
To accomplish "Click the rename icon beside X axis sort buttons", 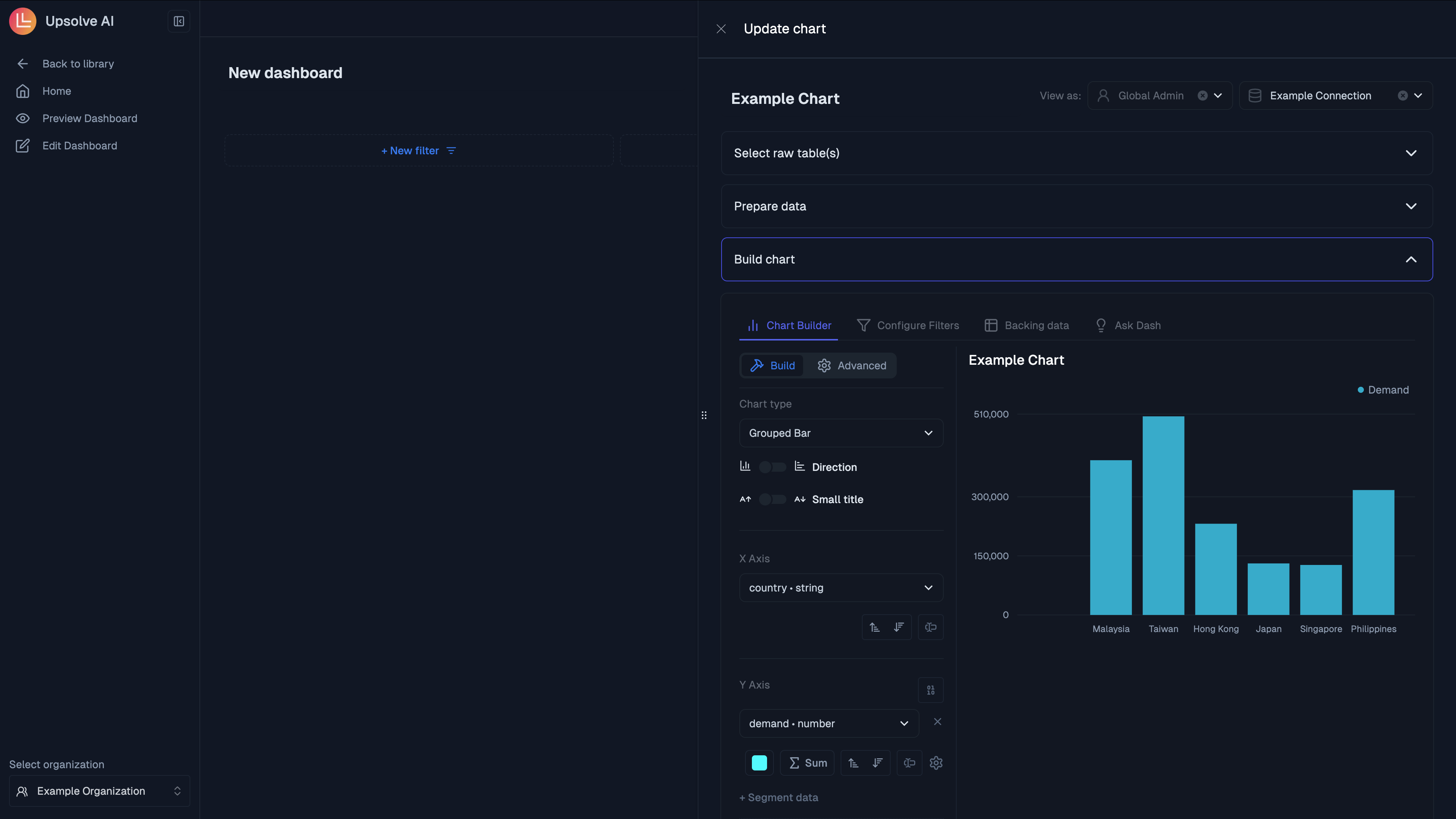I will click(931, 628).
